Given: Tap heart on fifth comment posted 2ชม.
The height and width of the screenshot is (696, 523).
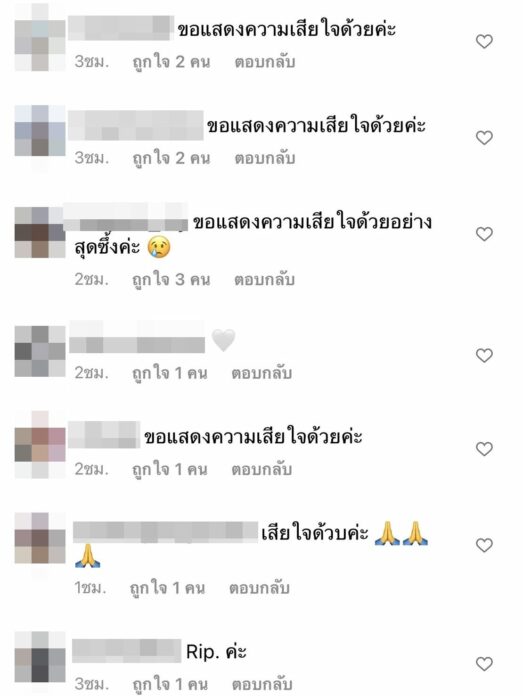Looking at the screenshot, I should (484, 449).
